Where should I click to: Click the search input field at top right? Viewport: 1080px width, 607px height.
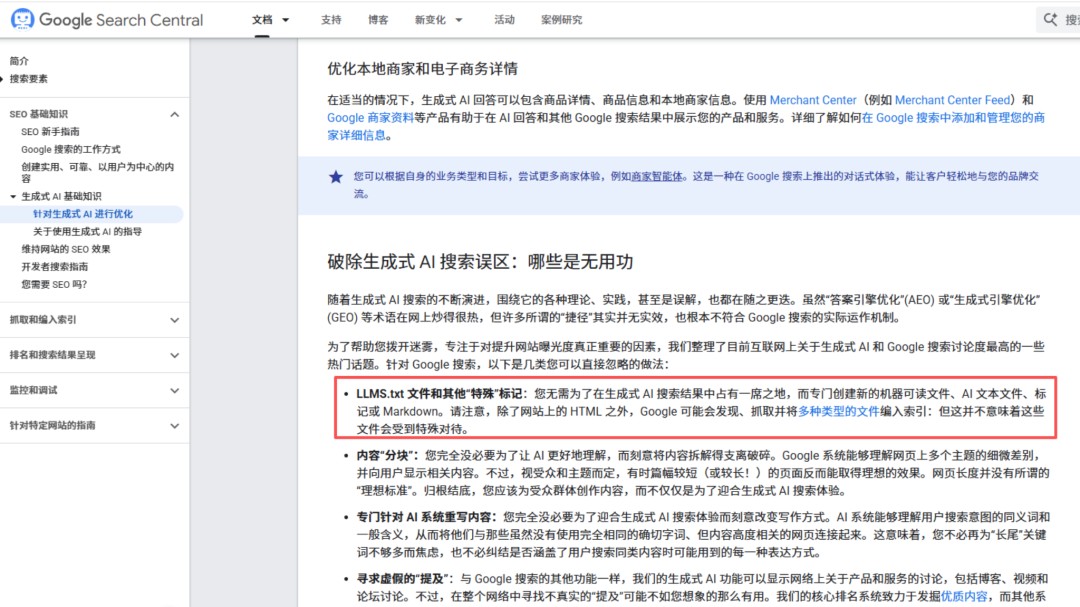pos(1059,19)
